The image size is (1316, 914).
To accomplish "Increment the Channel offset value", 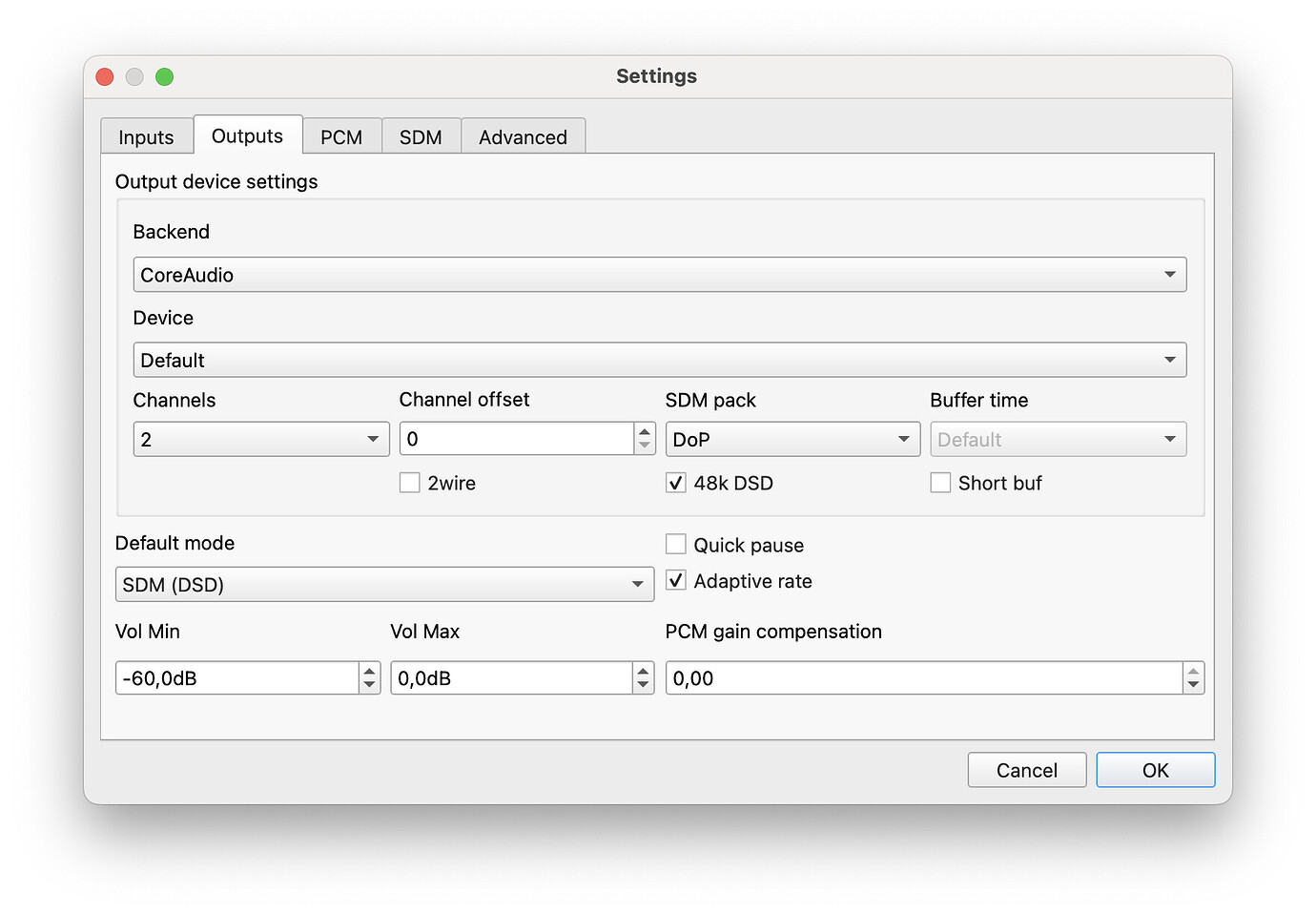I will point(644,432).
